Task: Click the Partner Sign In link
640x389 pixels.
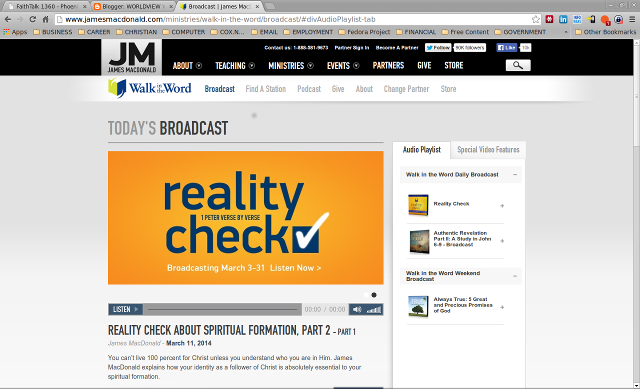Action: click(x=352, y=48)
